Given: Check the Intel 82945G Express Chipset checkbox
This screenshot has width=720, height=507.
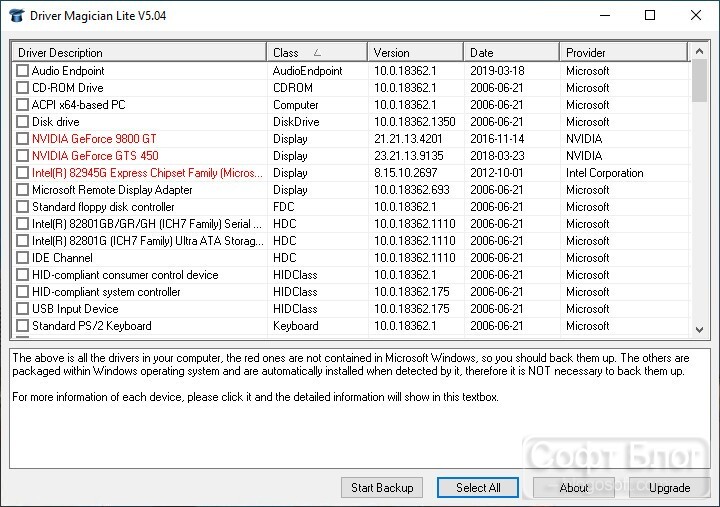Looking at the screenshot, I should [22, 173].
